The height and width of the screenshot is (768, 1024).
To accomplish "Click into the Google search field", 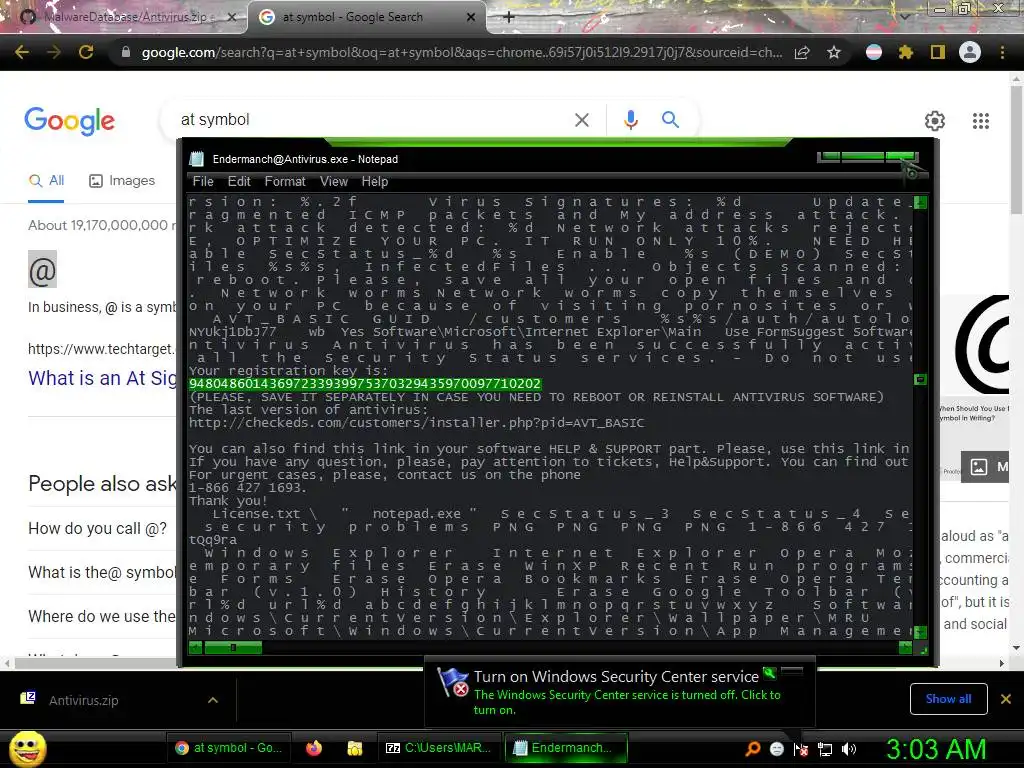I will 372,120.
